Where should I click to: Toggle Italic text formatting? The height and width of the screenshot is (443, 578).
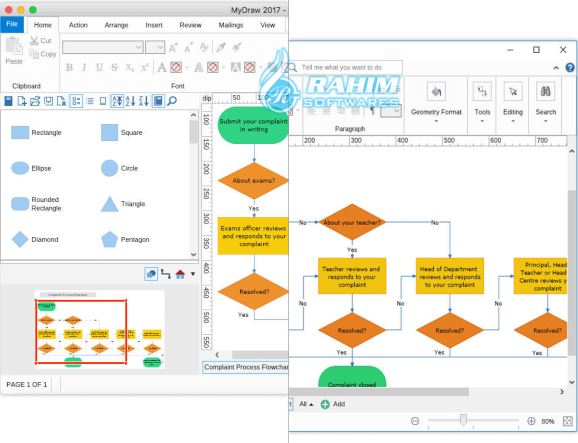pyautogui.click(x=84, y=67)
